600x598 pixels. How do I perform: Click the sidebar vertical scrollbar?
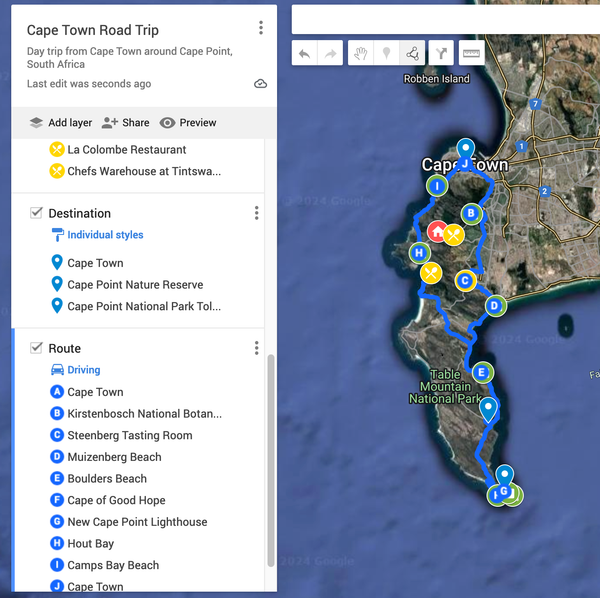(x=271, y=460)
